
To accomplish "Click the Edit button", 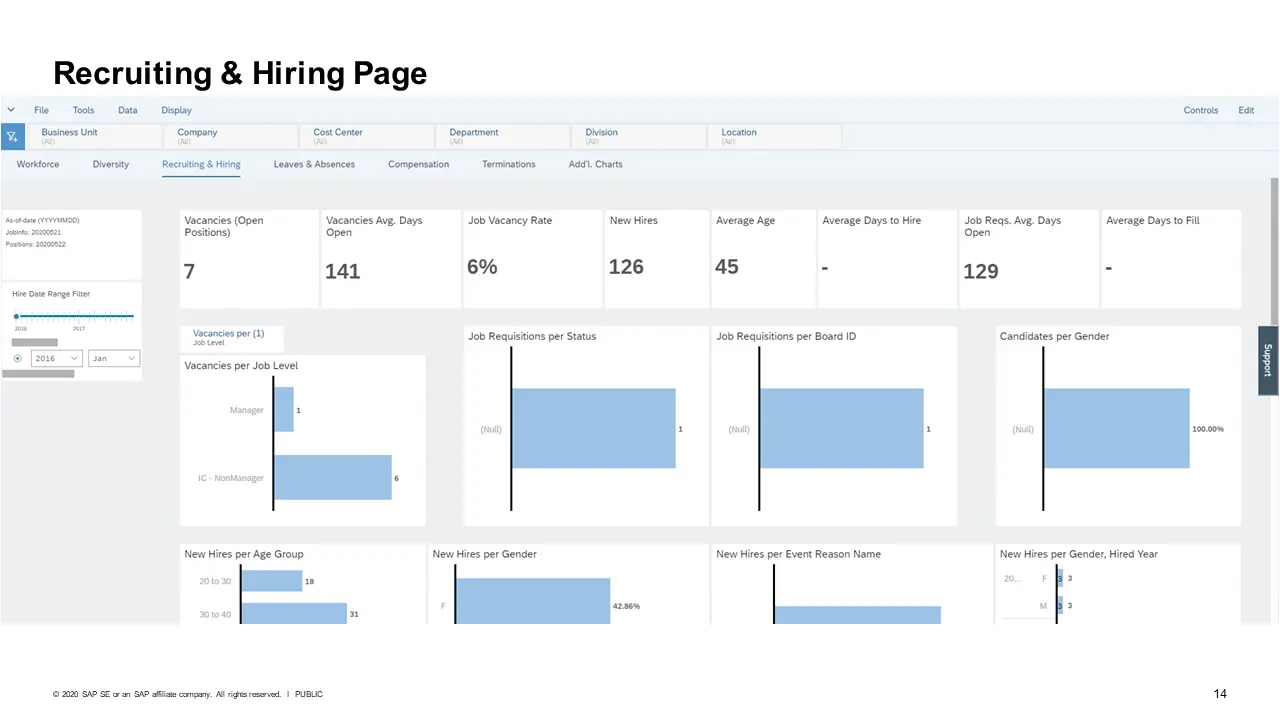I will click(x=1246, y=110).
